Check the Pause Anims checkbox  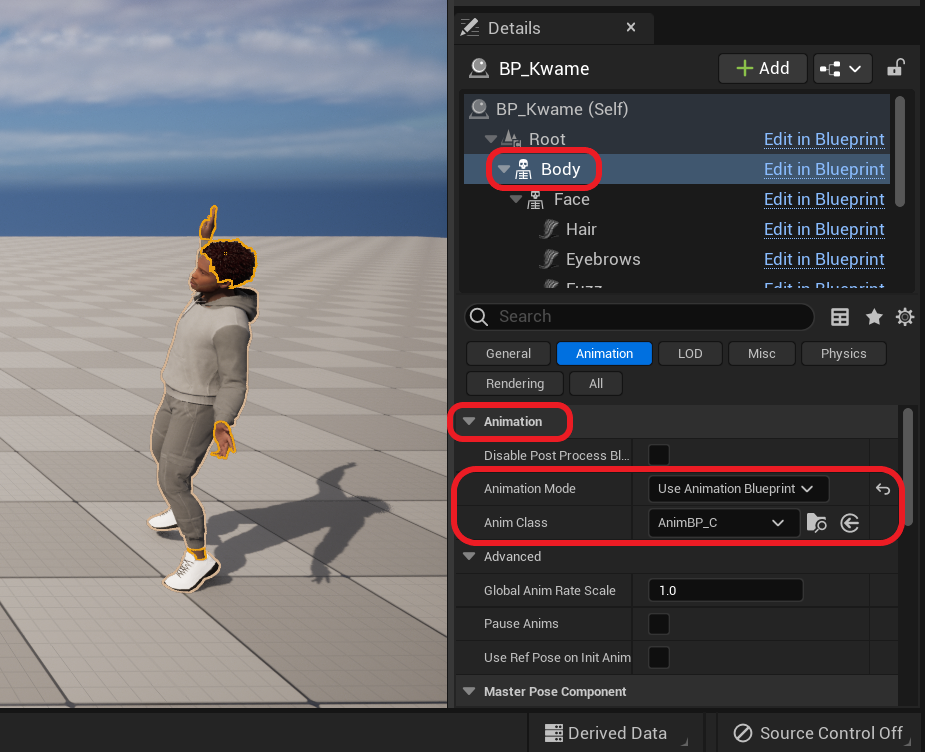pos(659,624)
